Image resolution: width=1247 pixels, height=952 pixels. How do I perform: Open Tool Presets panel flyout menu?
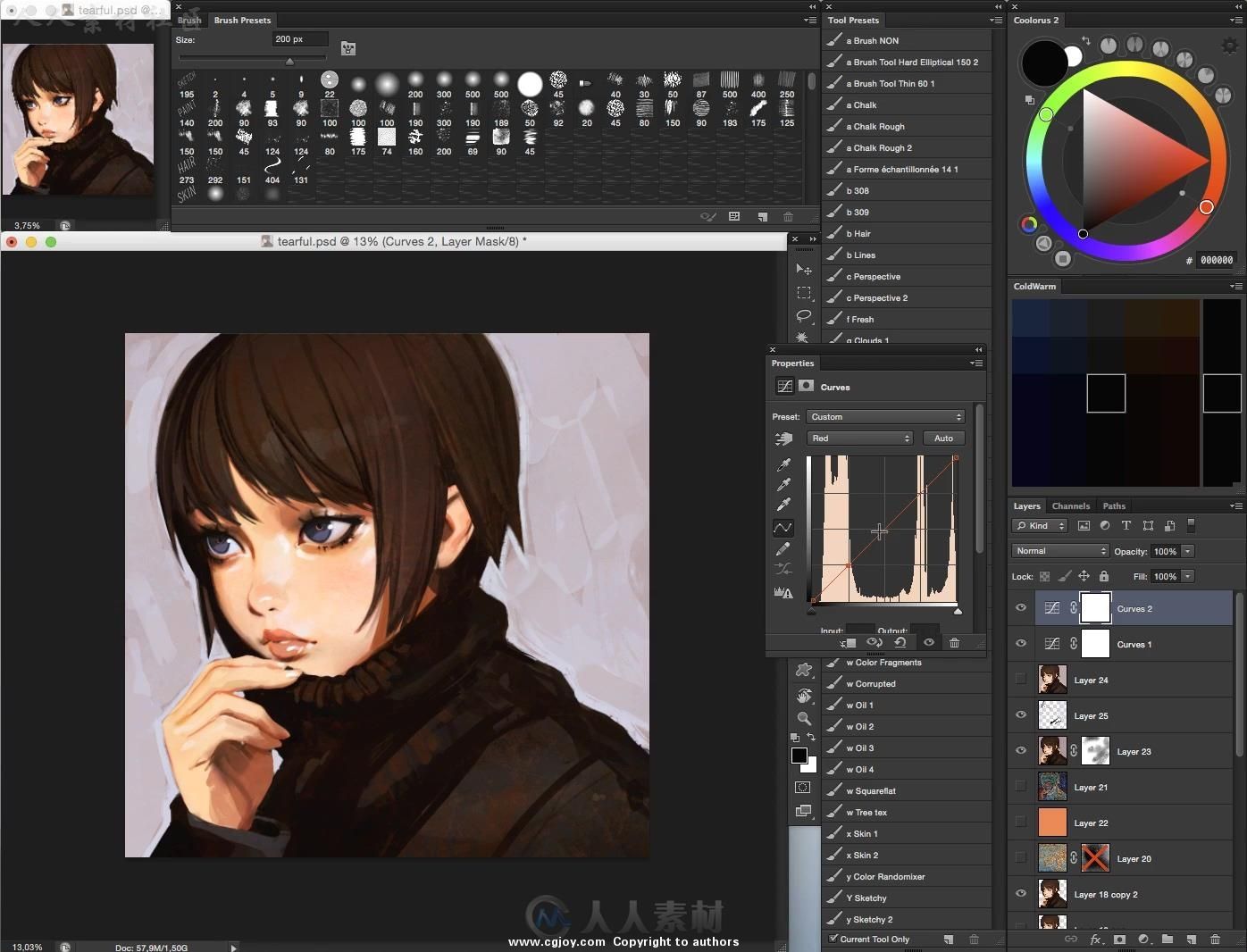(995, 20)
